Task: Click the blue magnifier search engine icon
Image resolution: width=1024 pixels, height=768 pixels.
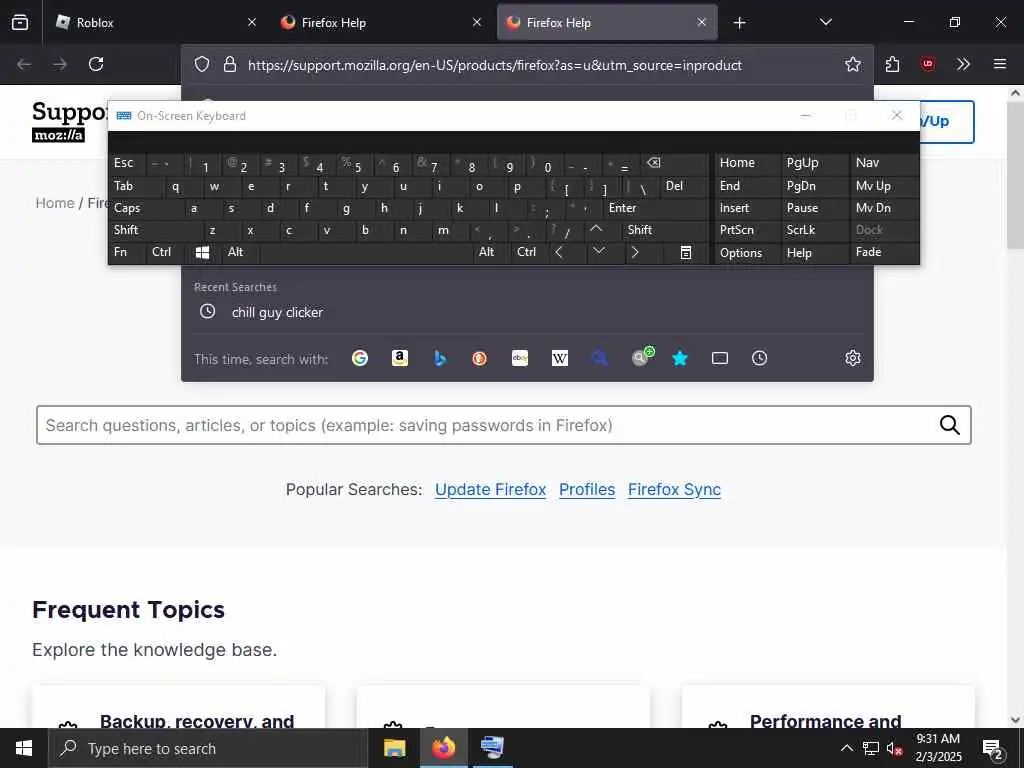Action: (600, 358)
